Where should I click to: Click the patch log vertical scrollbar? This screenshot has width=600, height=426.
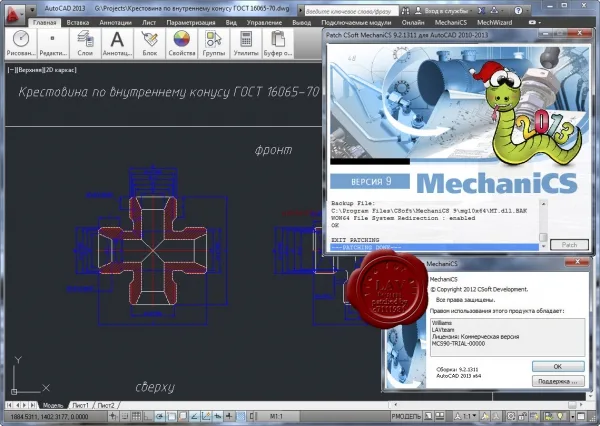543,225
